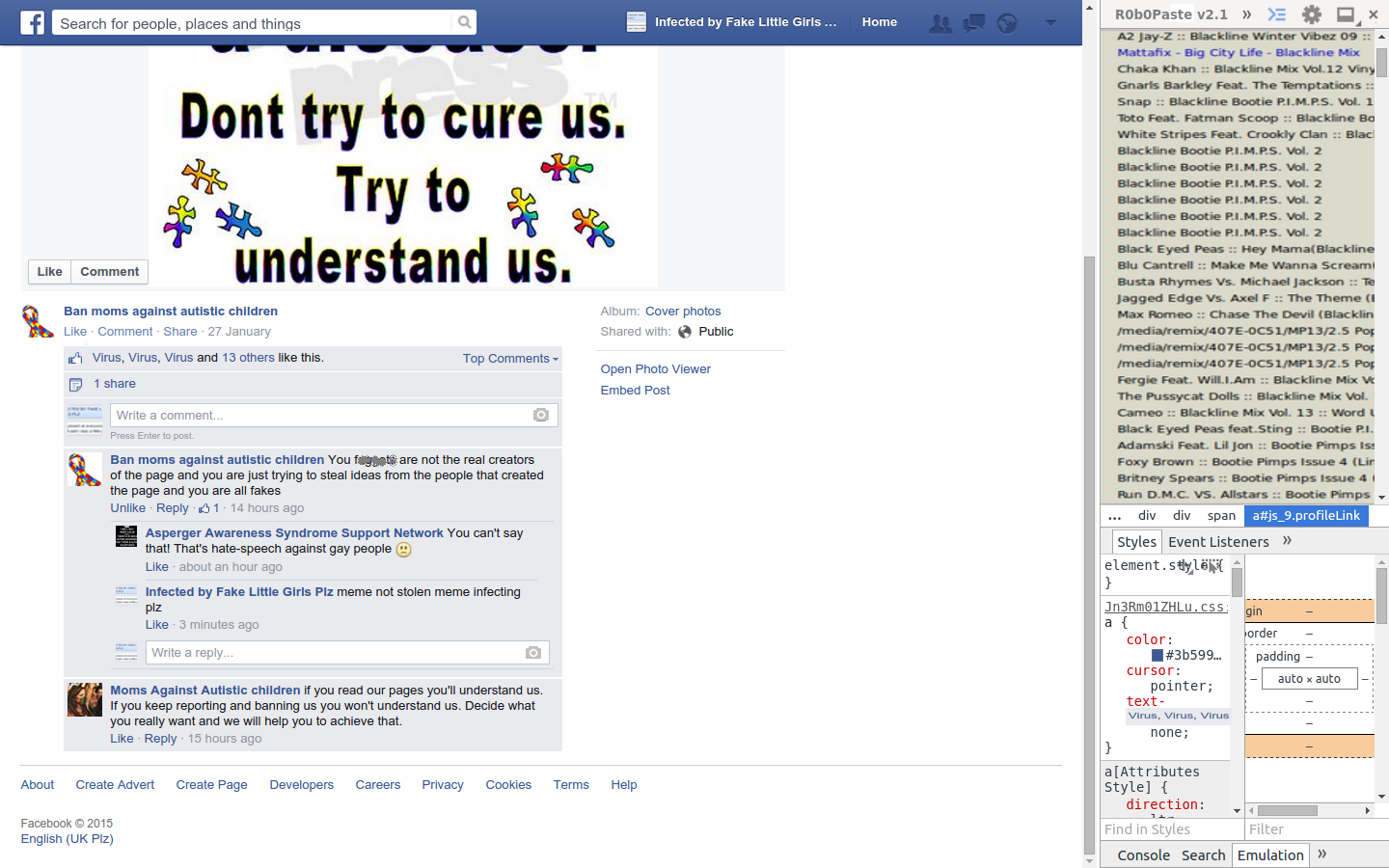1389x868 pixels.
Task: Click the Like button under the photo
Action: [x=49, y=272]
